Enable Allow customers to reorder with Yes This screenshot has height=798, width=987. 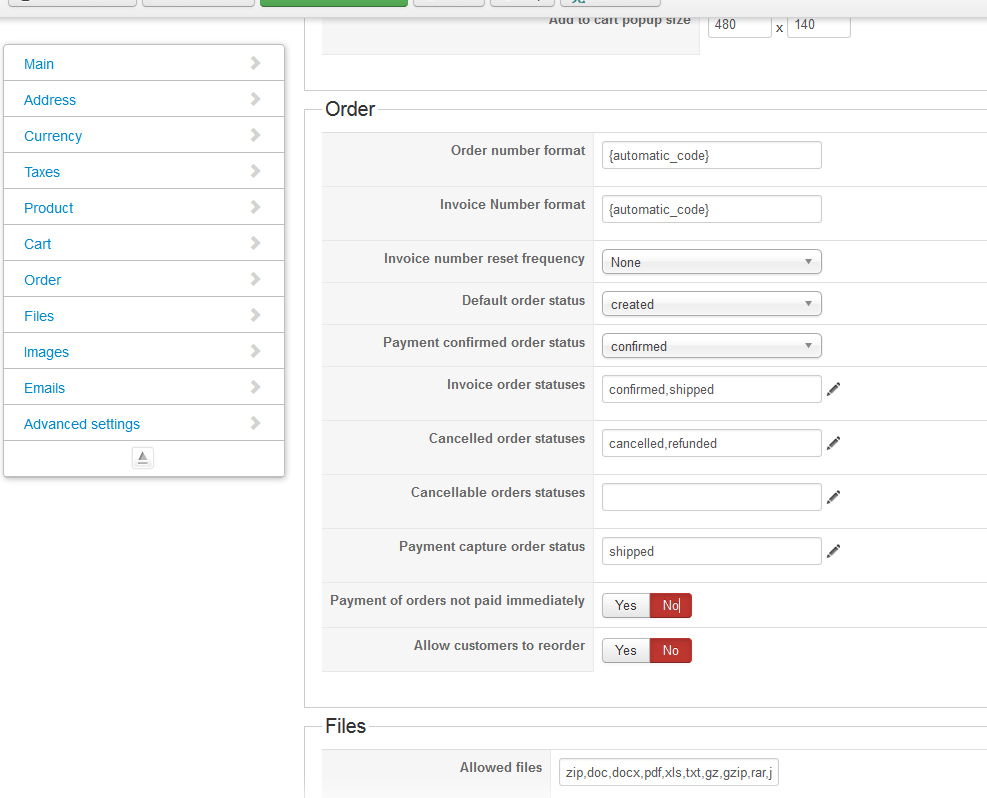[x=626, y=651]
